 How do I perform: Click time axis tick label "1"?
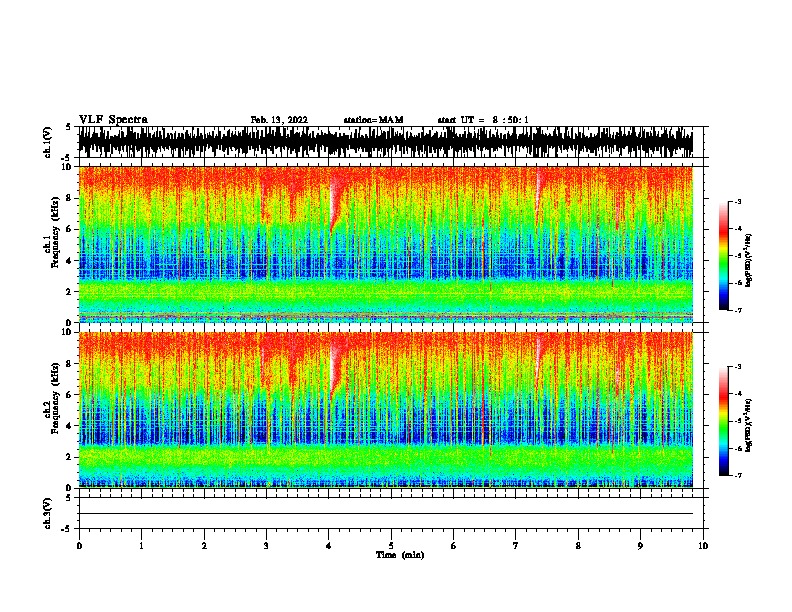(x=141, y=546)
